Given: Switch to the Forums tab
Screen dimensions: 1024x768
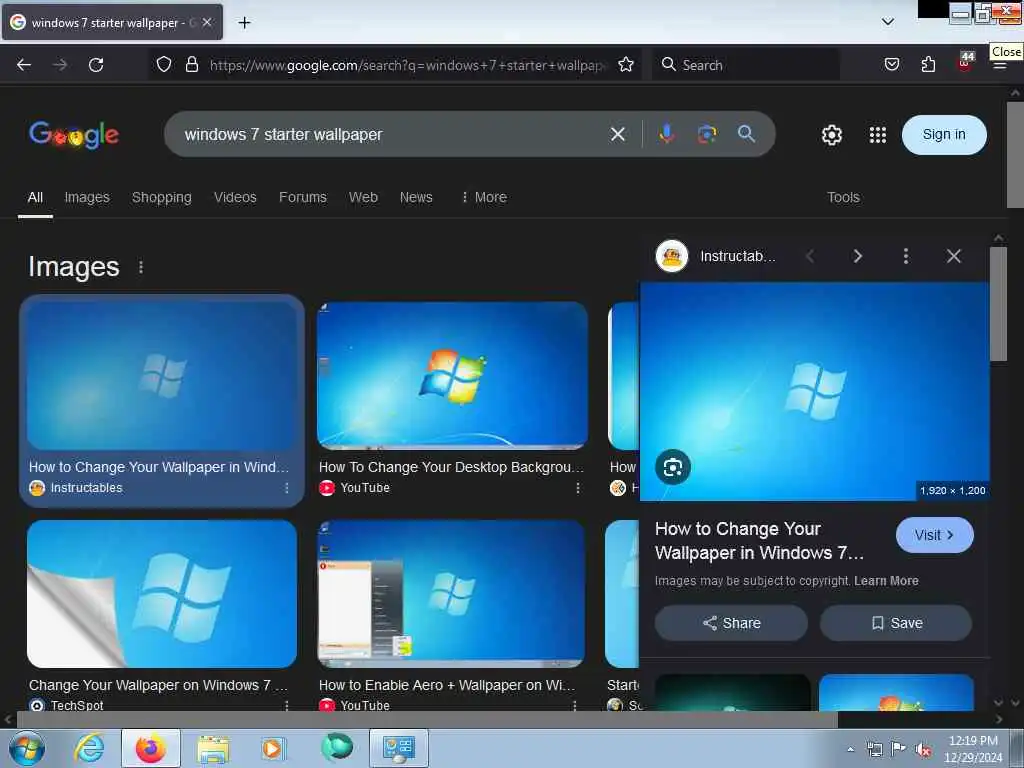Looking at the screenshot, I should pyautogui.click(x=302, y=197).
